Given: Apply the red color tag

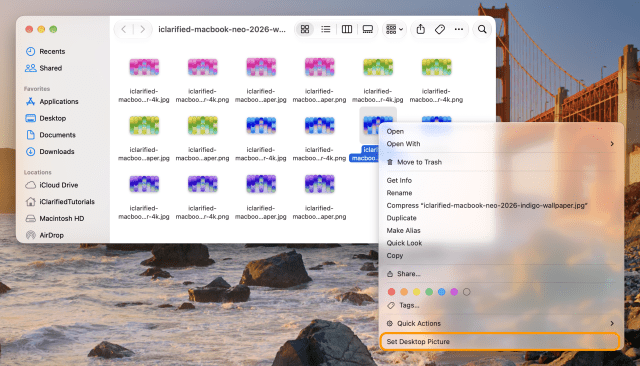Looking at the screenshot, I should (x=391, y=292).
